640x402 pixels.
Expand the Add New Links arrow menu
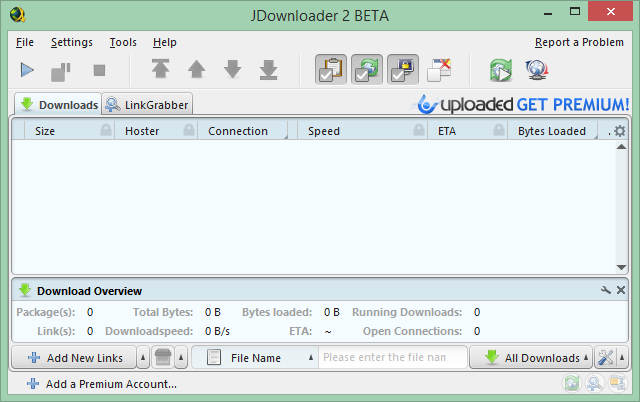[143, 358]
